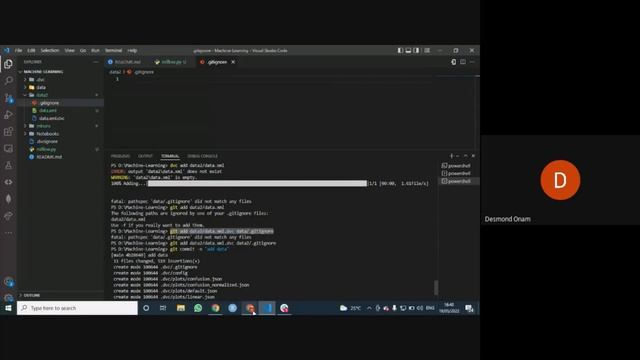Close the terminal panel

pos(473,156)
